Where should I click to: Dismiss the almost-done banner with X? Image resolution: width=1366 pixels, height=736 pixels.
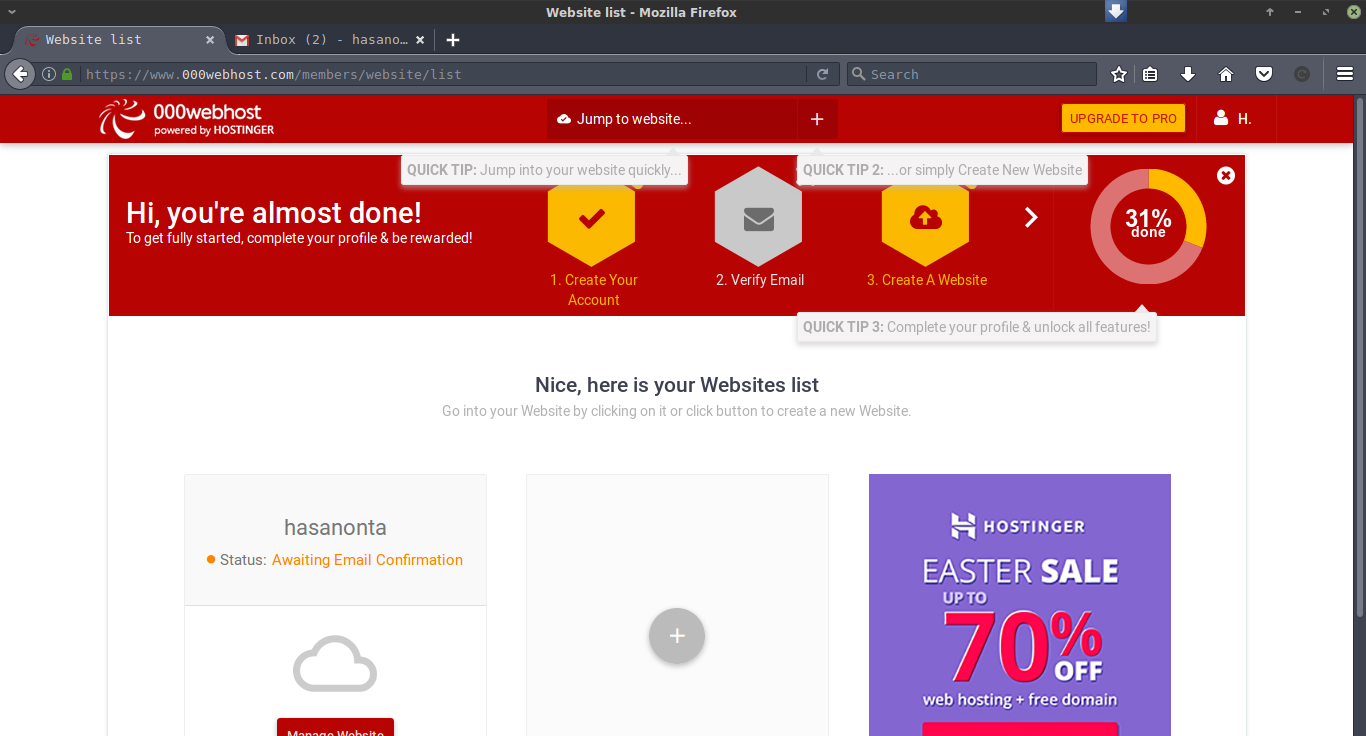click(x=1226, y=176)
